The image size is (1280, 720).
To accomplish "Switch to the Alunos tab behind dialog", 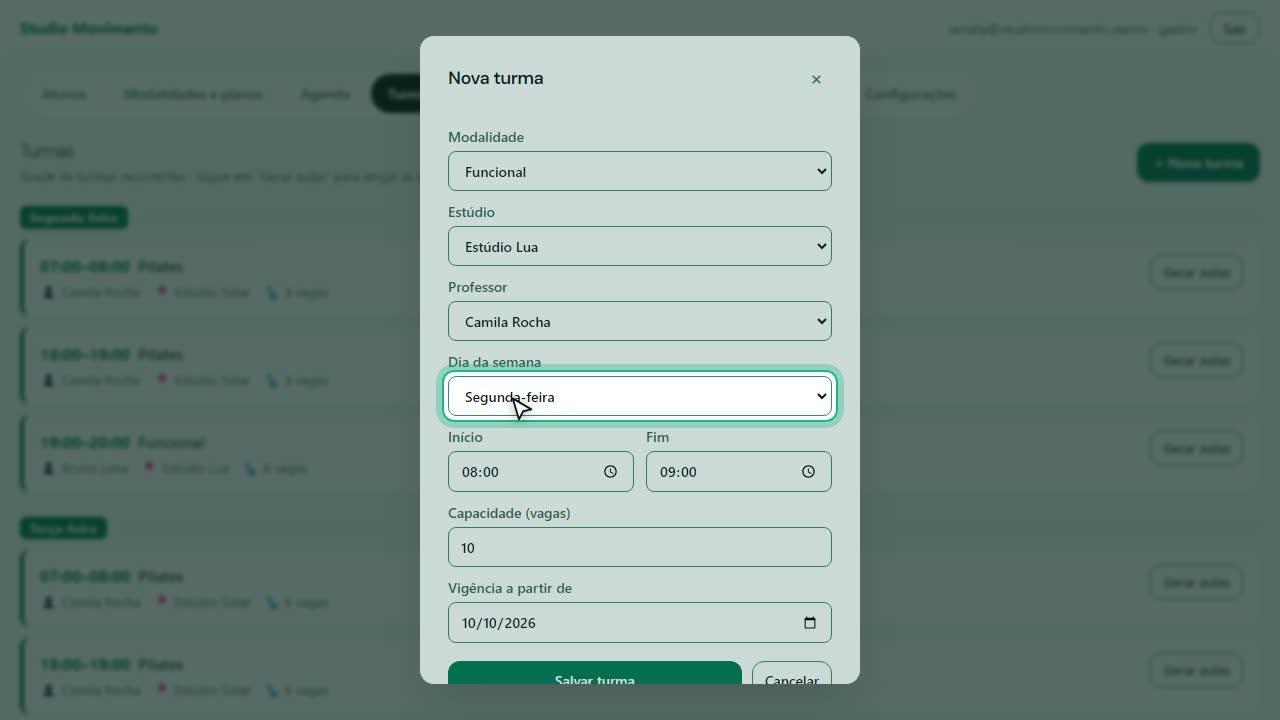I will coord(64,94).
